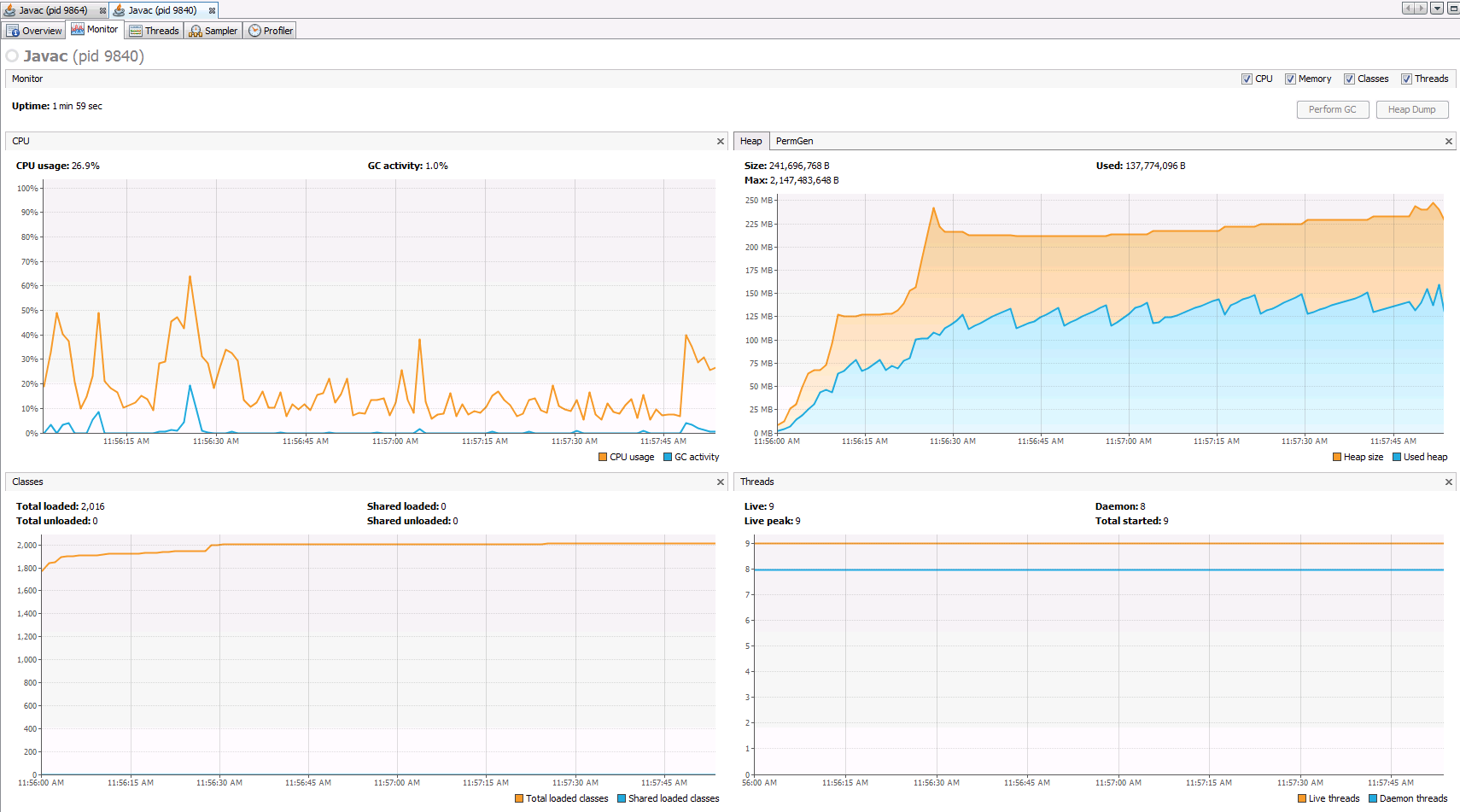Disable the Classes checkbox
This screenshot has height=812, width=1460.
click(1350, 79)
